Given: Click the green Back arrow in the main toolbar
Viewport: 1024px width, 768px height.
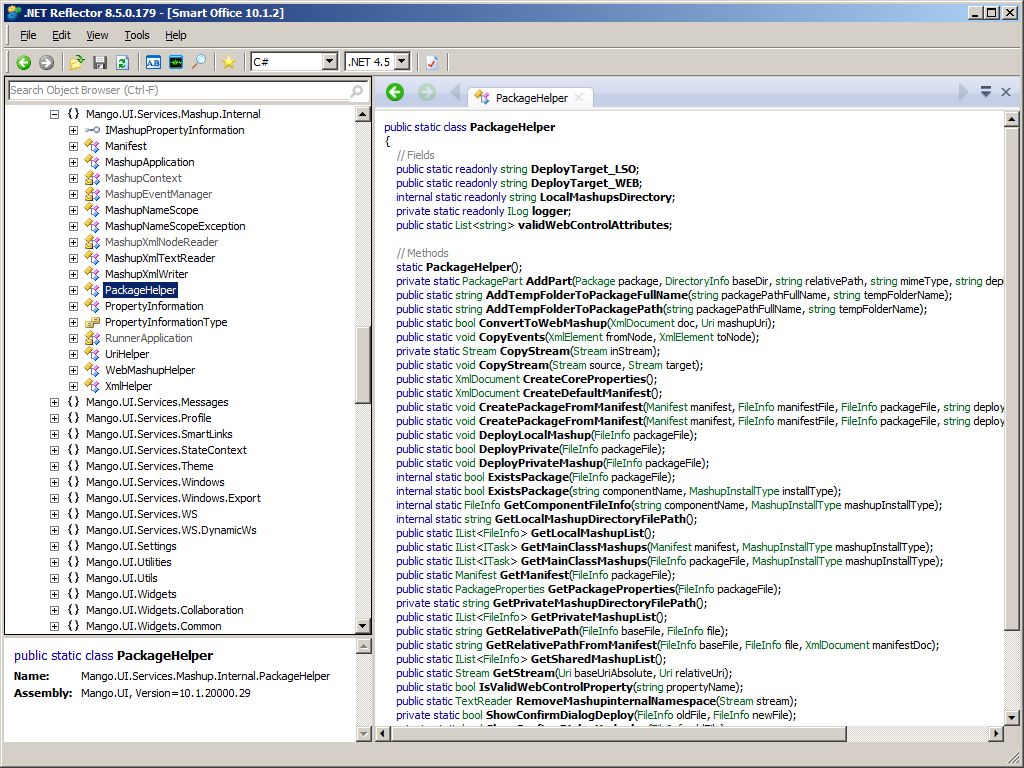Looking at the screenshot, I should [24, 62].
